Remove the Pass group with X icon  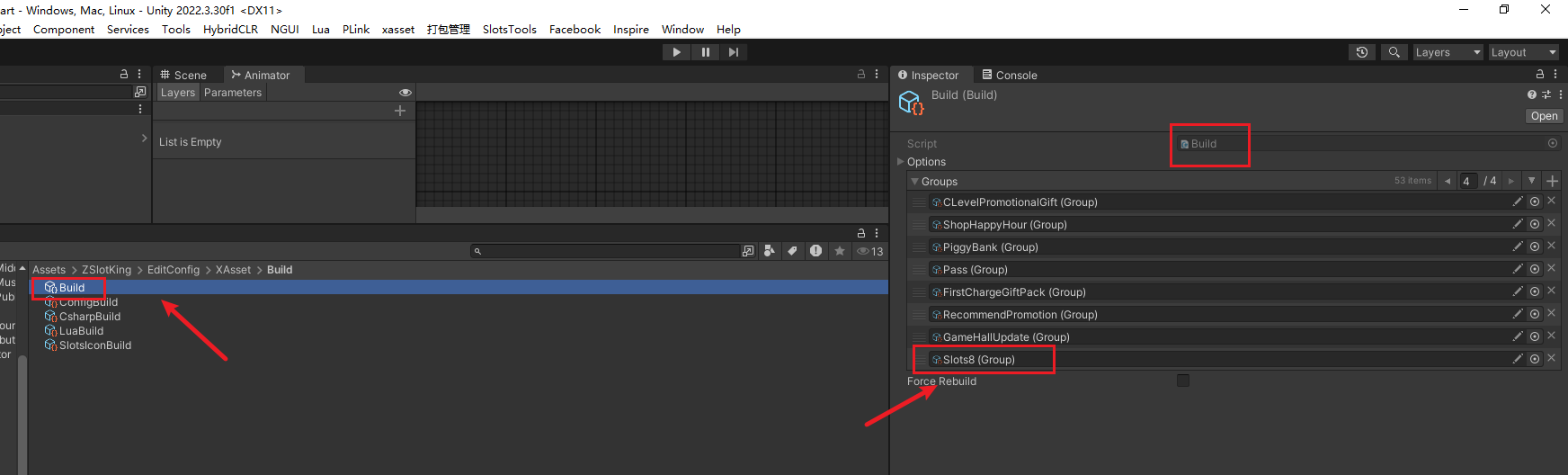(1551, 268)
